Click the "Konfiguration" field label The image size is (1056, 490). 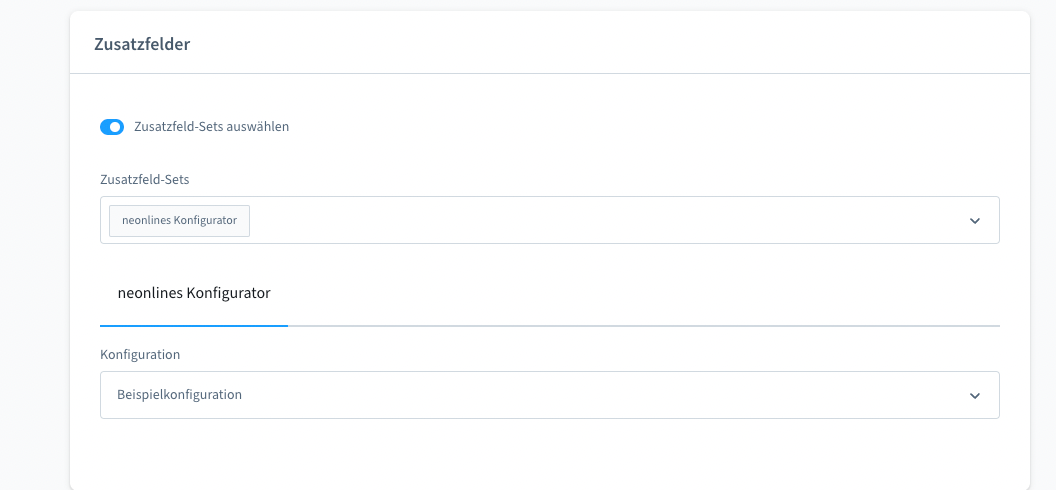point(140,355)
